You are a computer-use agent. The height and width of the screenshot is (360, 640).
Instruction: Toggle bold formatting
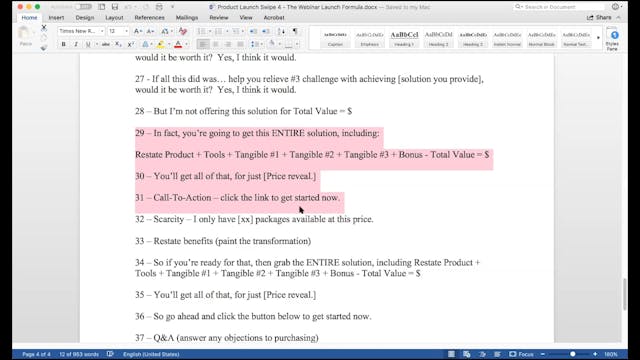pos(63,44)
